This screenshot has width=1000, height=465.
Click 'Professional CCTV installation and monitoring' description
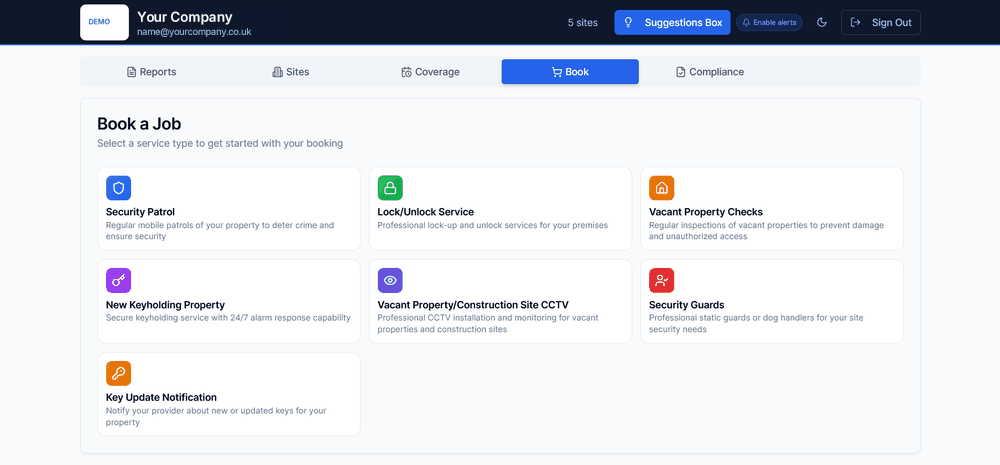[488, 323]
